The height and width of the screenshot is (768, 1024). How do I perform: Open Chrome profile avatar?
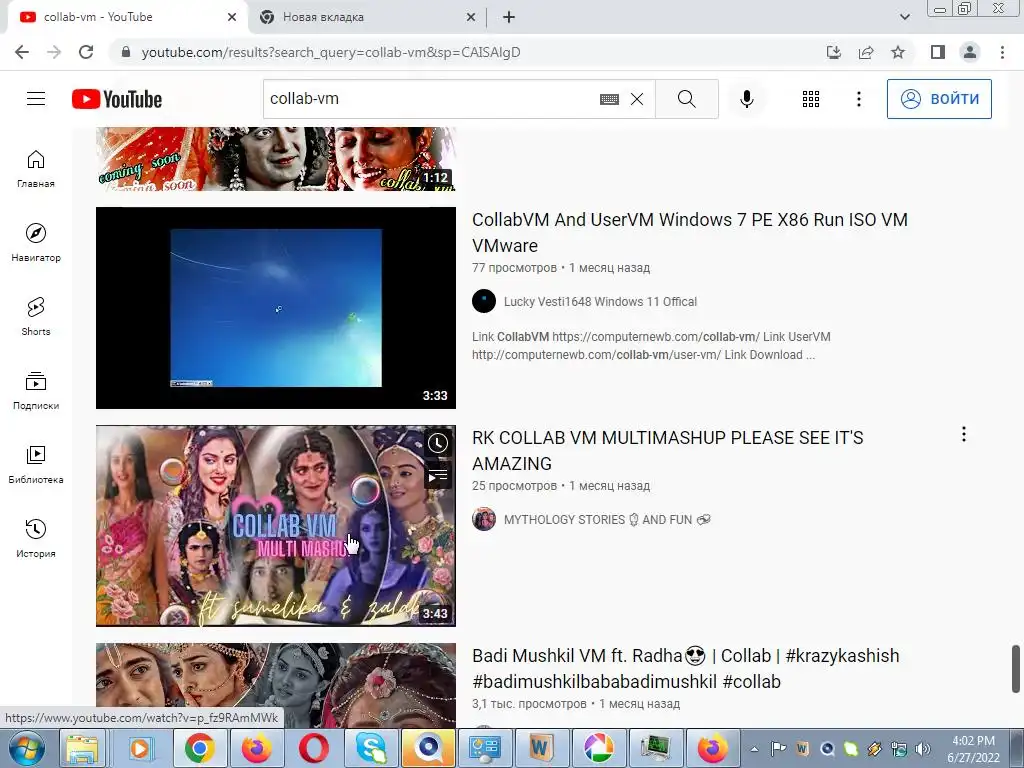(970, 52)
